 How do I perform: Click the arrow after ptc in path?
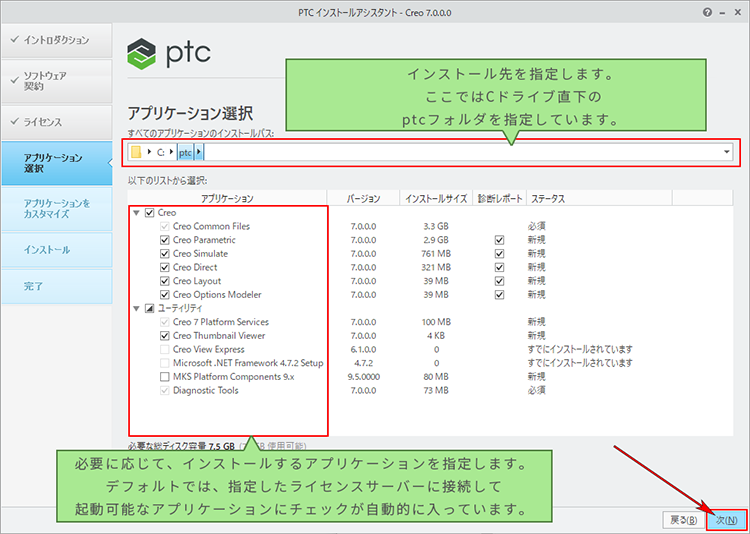[199, 152]
